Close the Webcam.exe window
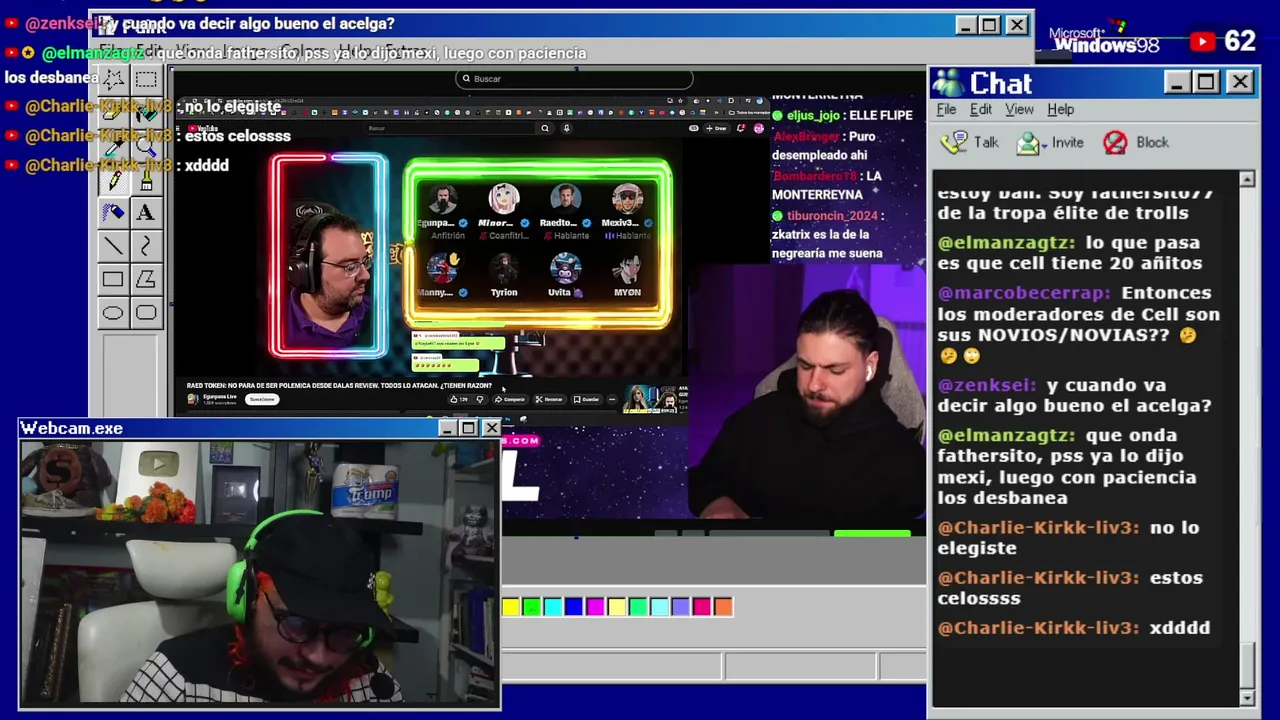Viewport: 1280px width, 720px height. [x=491, y=428]
